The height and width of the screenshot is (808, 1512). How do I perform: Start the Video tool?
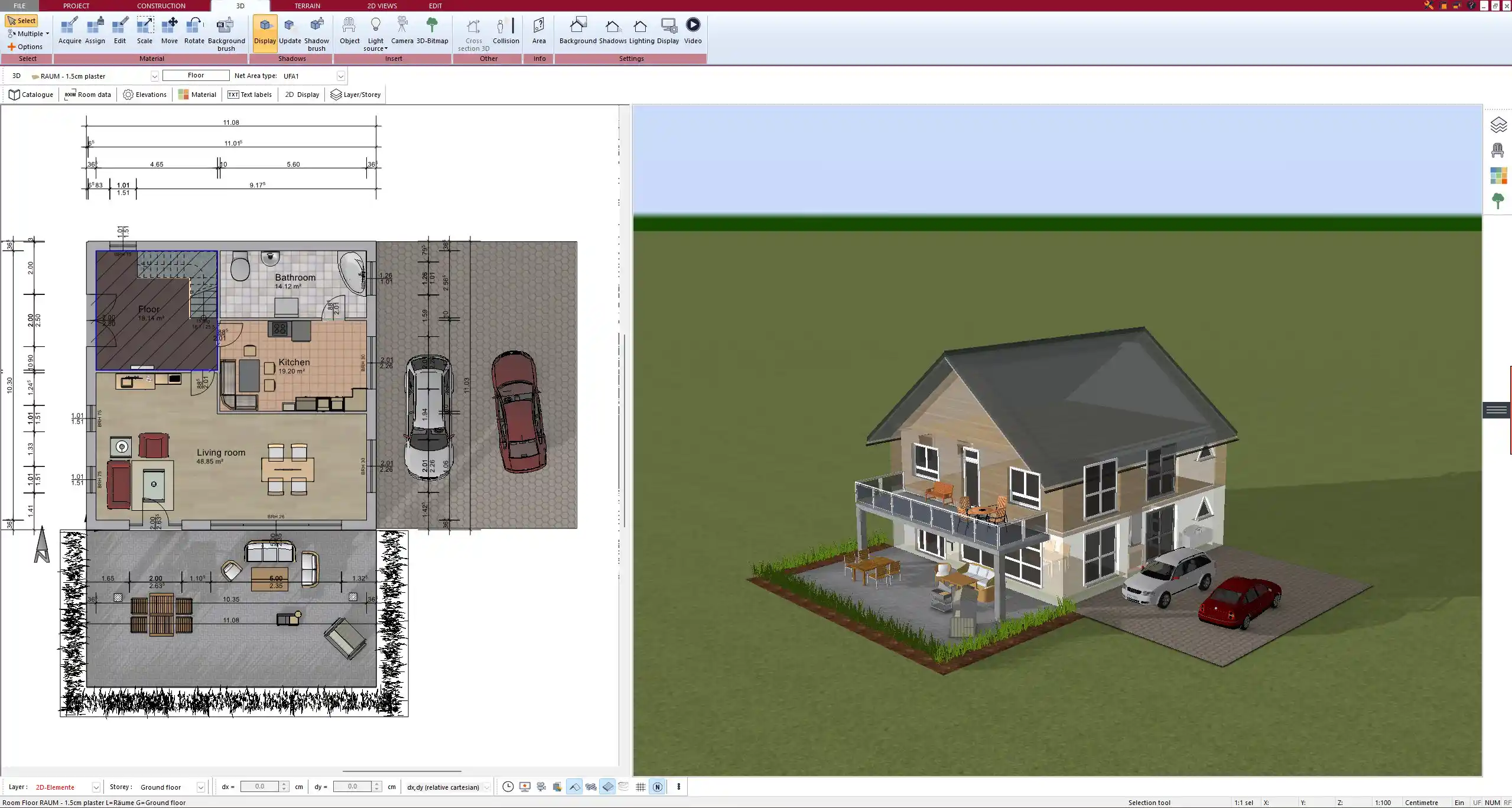coord(693,31)
